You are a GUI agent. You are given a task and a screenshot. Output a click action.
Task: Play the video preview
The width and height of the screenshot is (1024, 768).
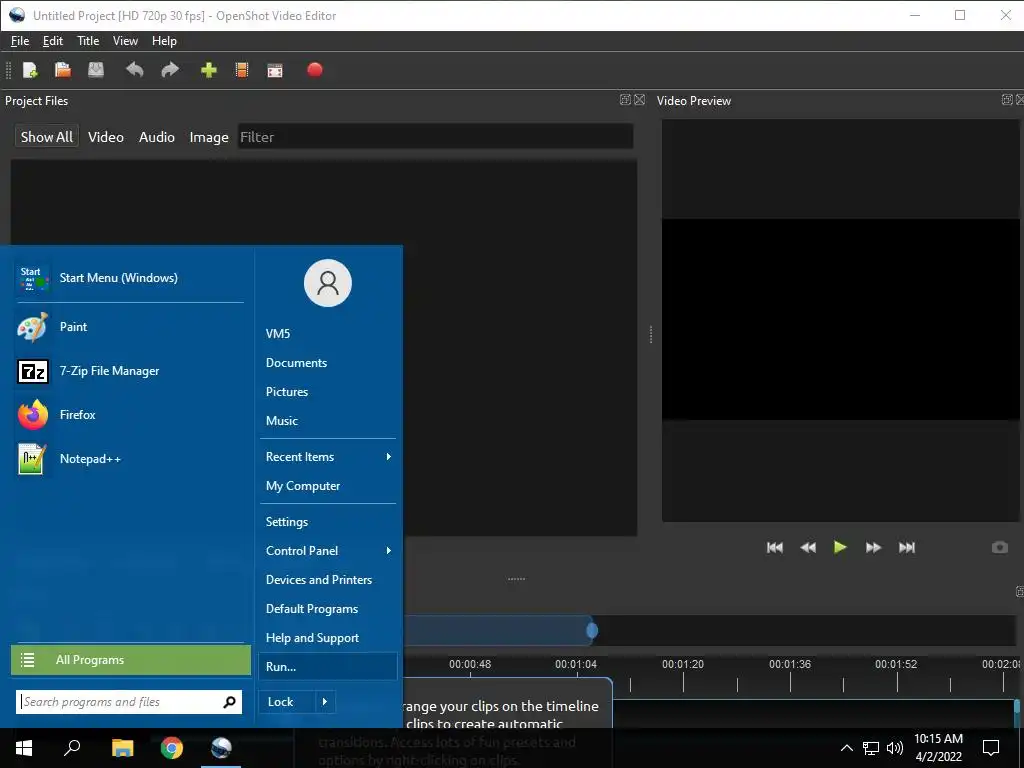840,547
